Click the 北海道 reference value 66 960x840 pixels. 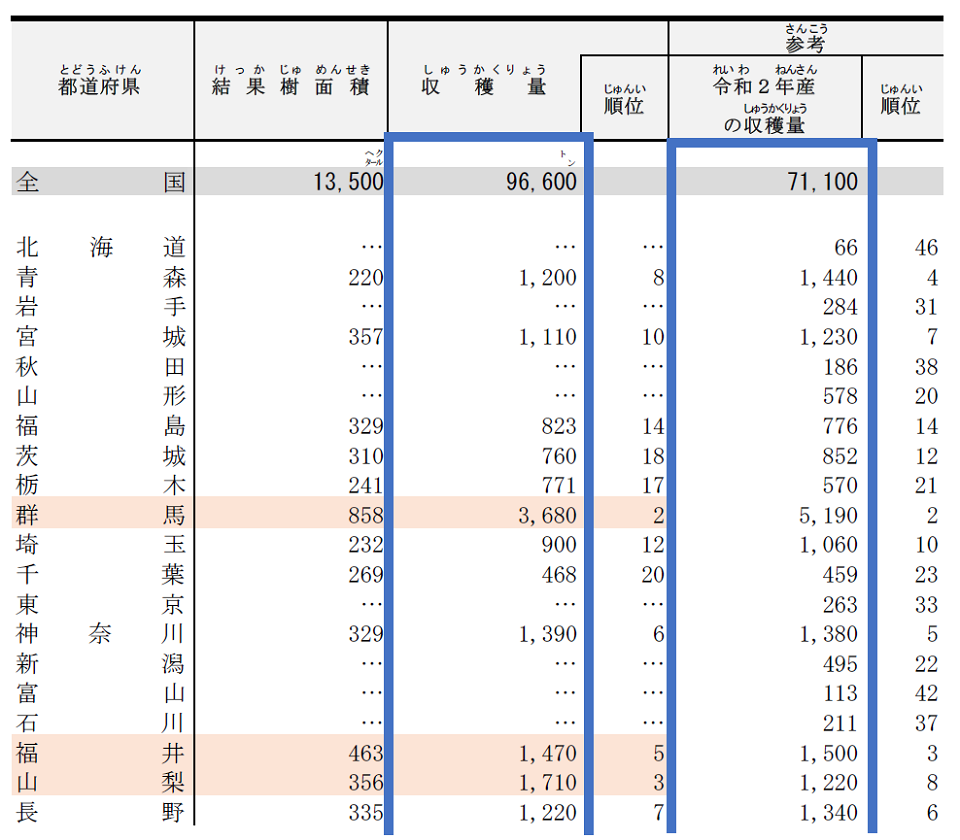point(845,248)
